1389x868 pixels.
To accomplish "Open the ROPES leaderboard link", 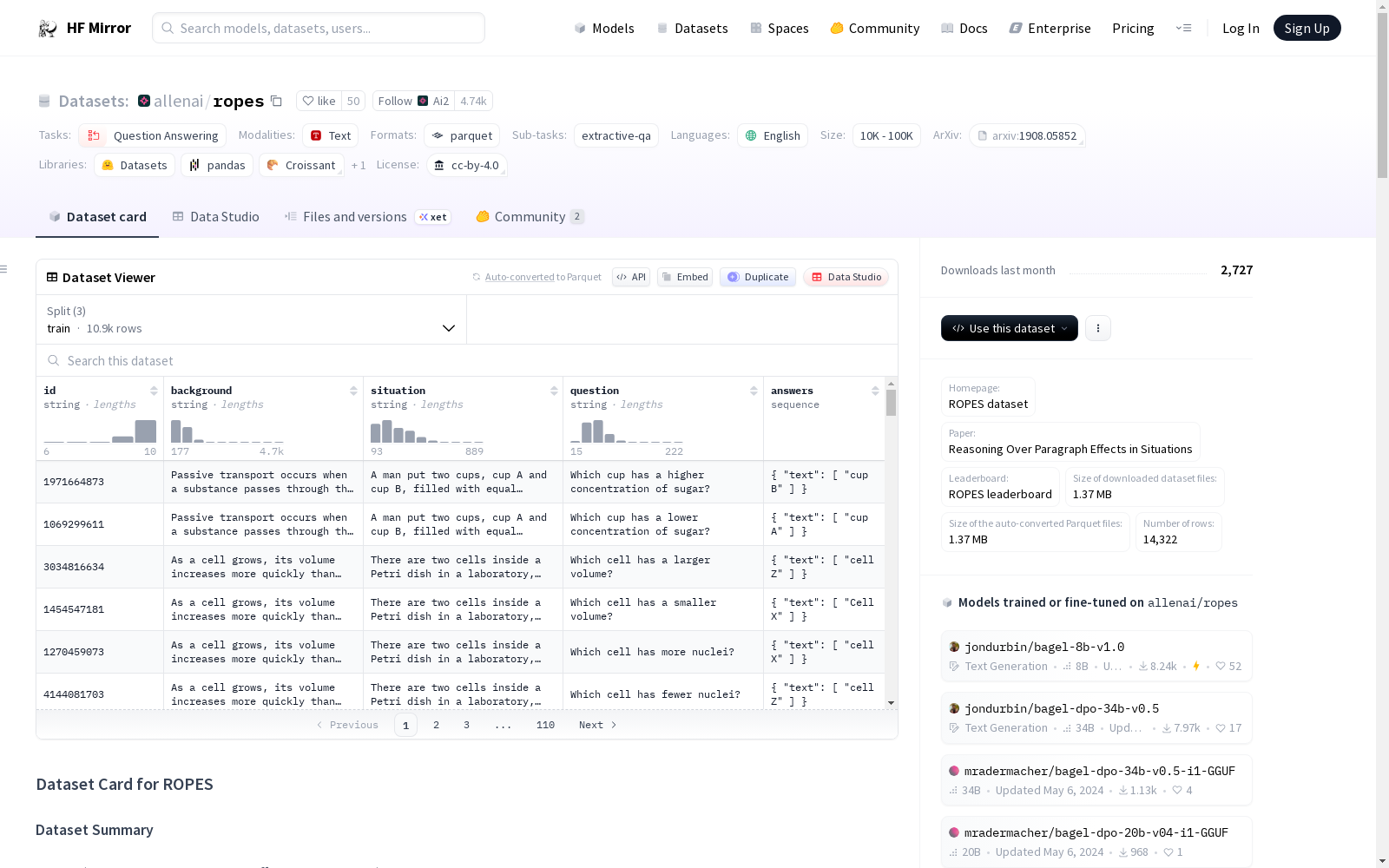I will (x=1000, y=494).
